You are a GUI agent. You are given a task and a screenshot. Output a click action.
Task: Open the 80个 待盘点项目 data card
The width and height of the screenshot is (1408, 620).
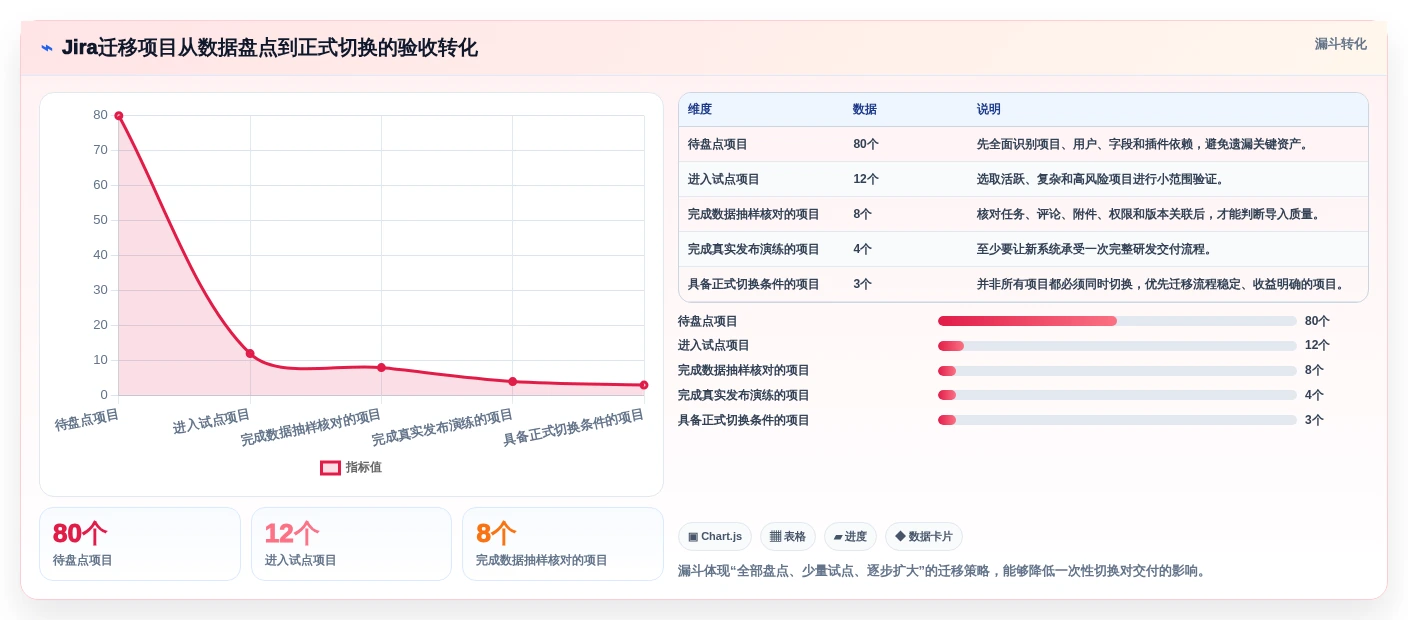tap(140, 544)
